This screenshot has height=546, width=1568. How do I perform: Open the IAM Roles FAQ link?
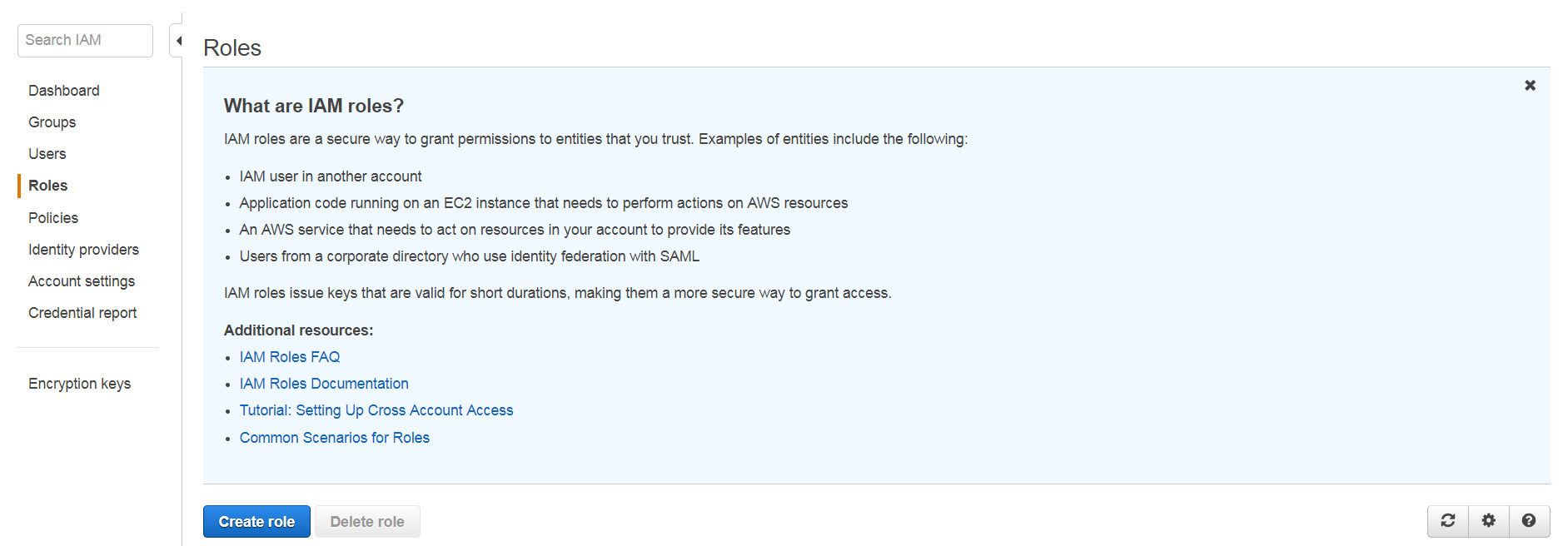tap(289, 356)
